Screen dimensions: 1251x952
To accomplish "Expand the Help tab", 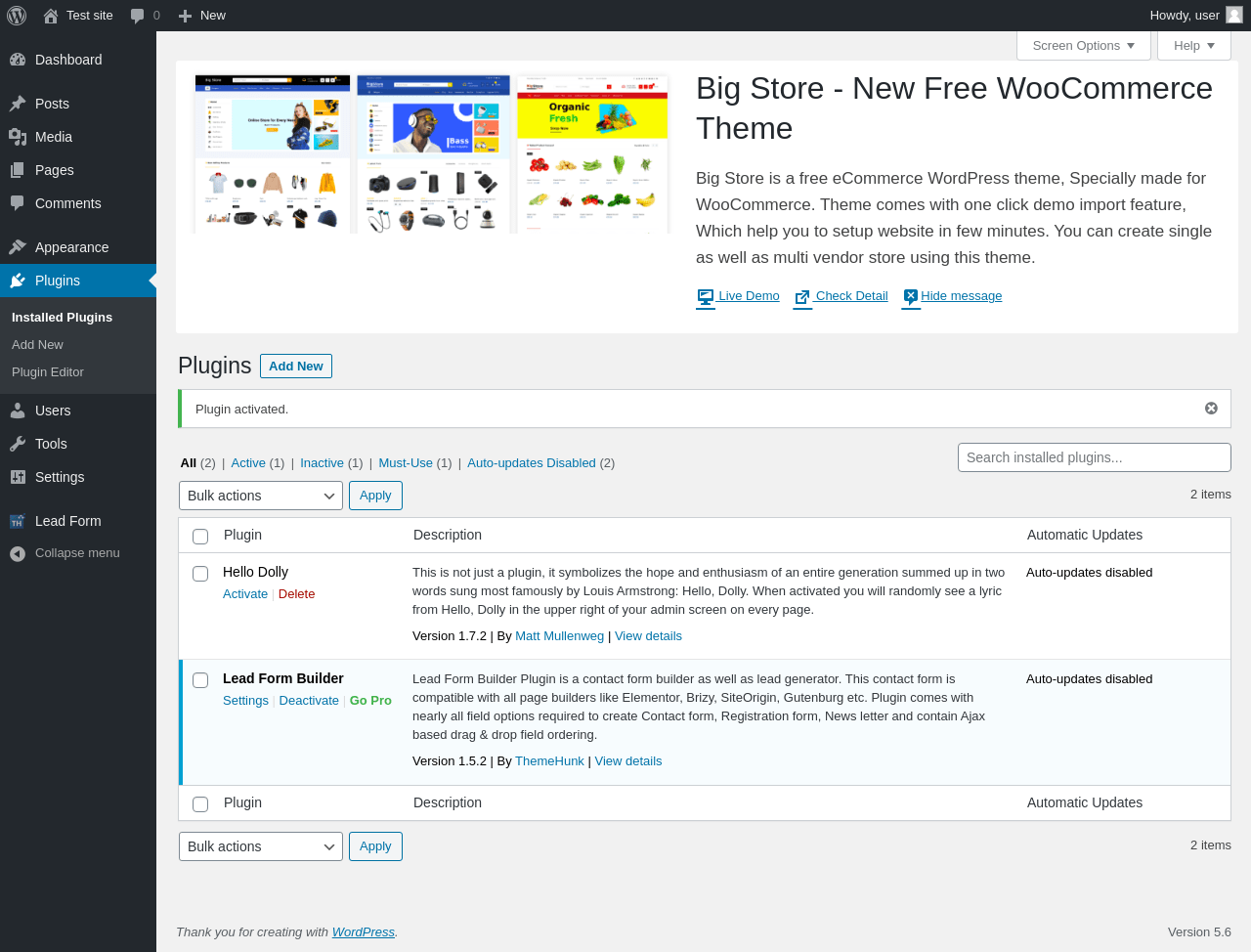I will pos(1194,46).
